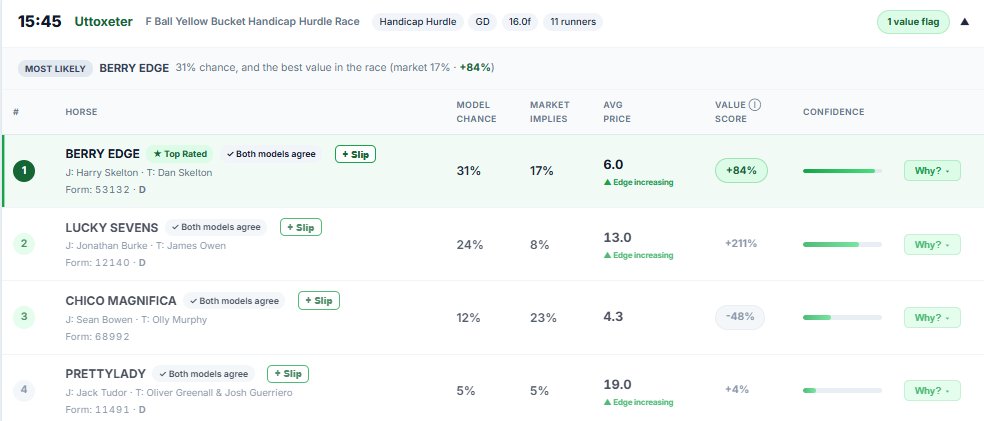Click Form: 68992 line
984x421 pixels.
[97, 336]
